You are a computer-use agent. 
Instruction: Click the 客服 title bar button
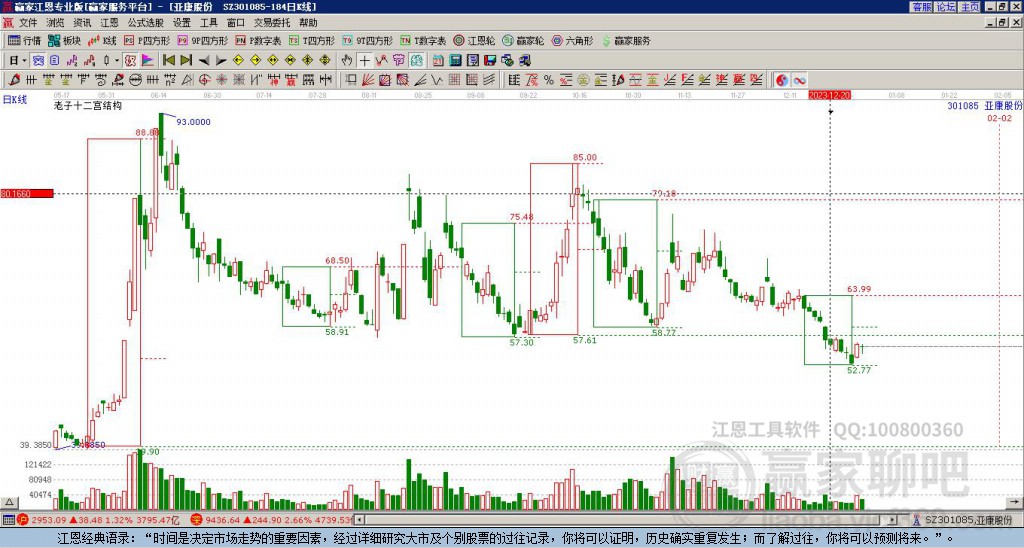921,7
